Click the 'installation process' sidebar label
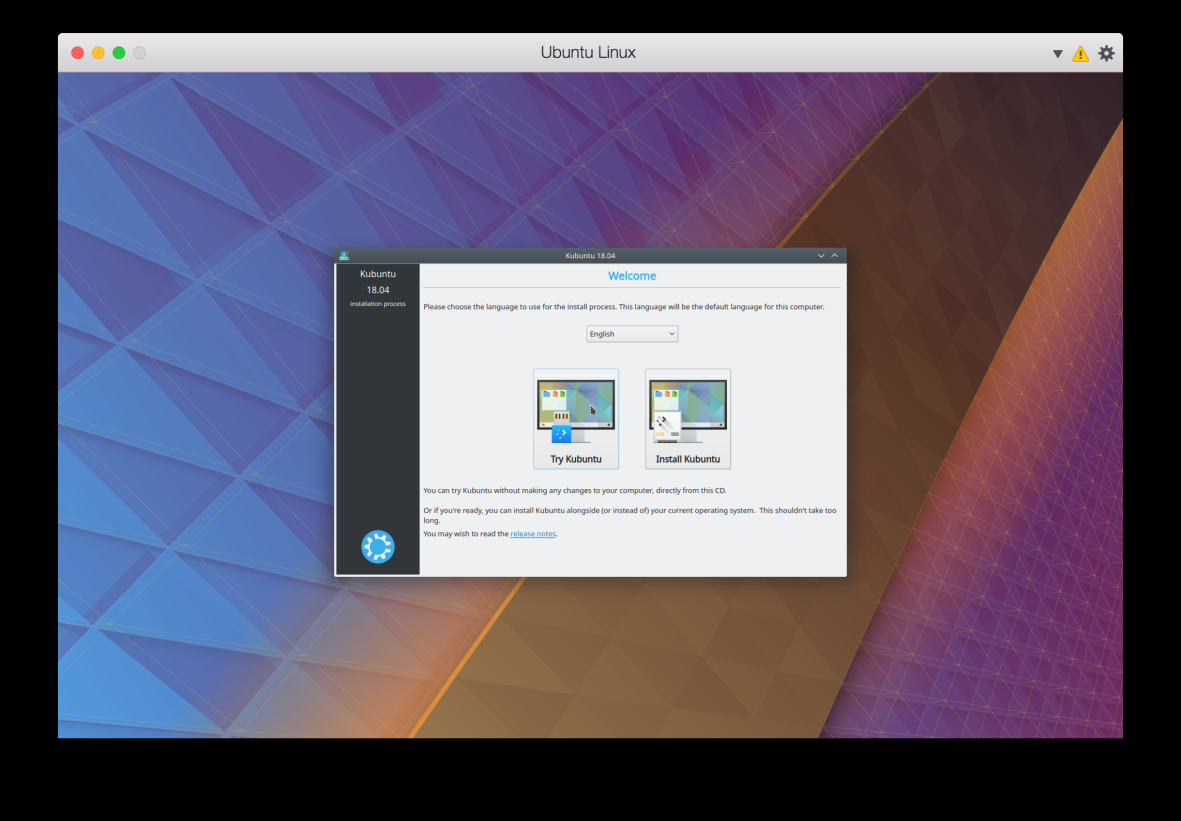 377,304
